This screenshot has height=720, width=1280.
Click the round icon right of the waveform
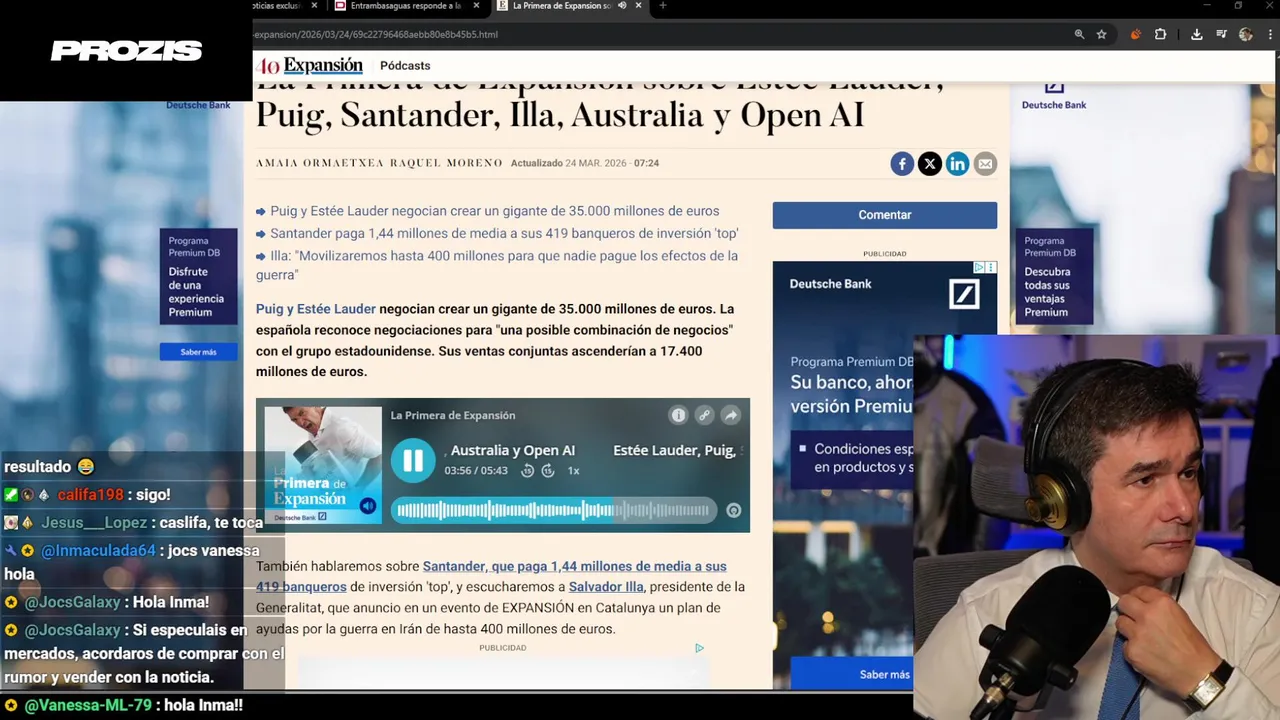pyautogui.click(x=733, y=510)
